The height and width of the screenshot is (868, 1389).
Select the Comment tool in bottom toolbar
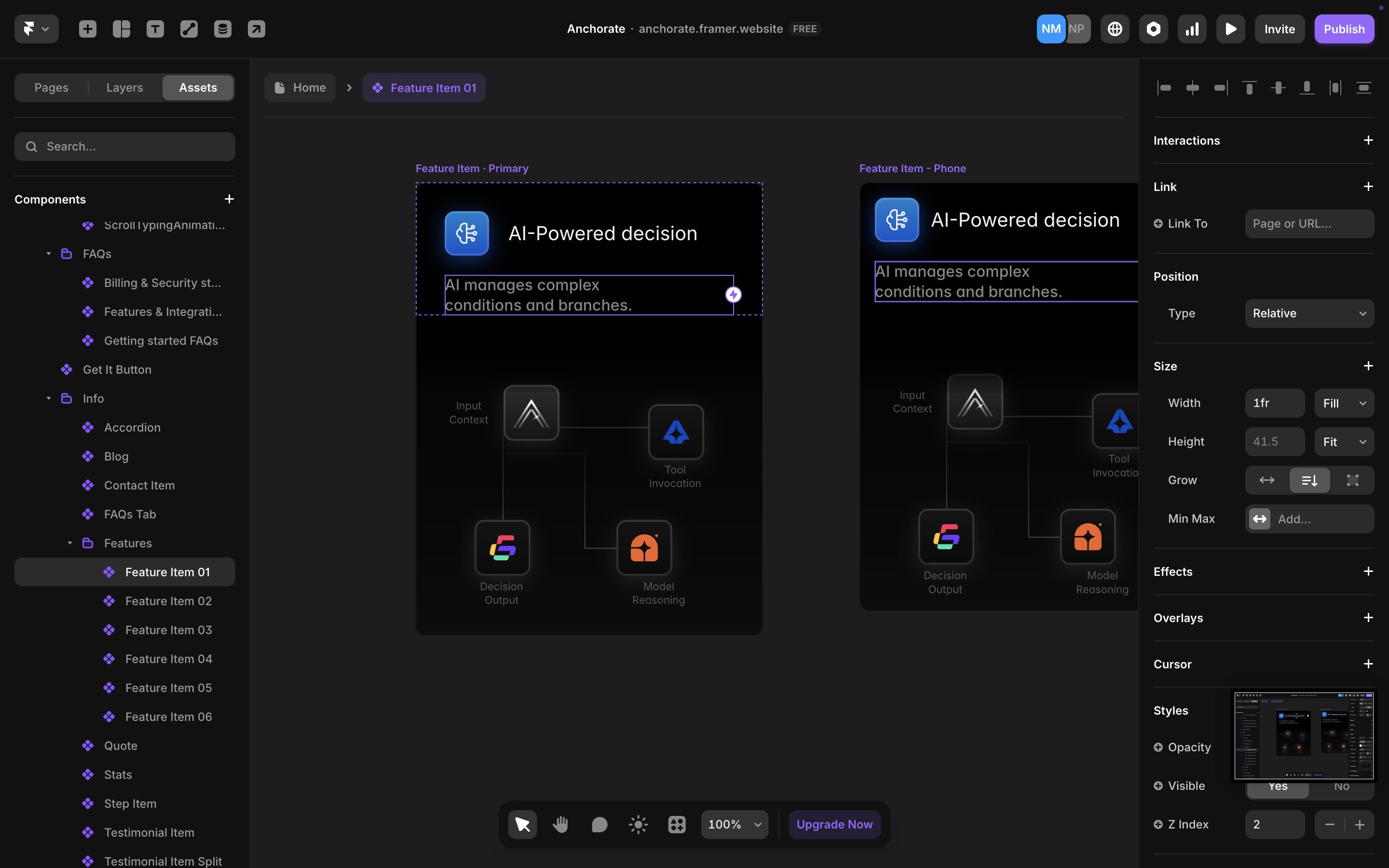(x=599, y=825)
